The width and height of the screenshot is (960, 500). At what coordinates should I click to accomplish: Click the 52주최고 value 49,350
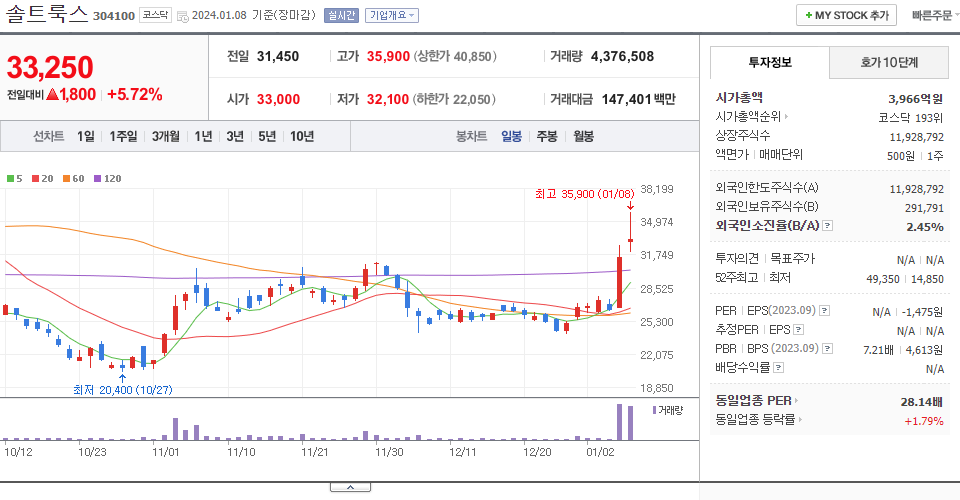[882, 279]
